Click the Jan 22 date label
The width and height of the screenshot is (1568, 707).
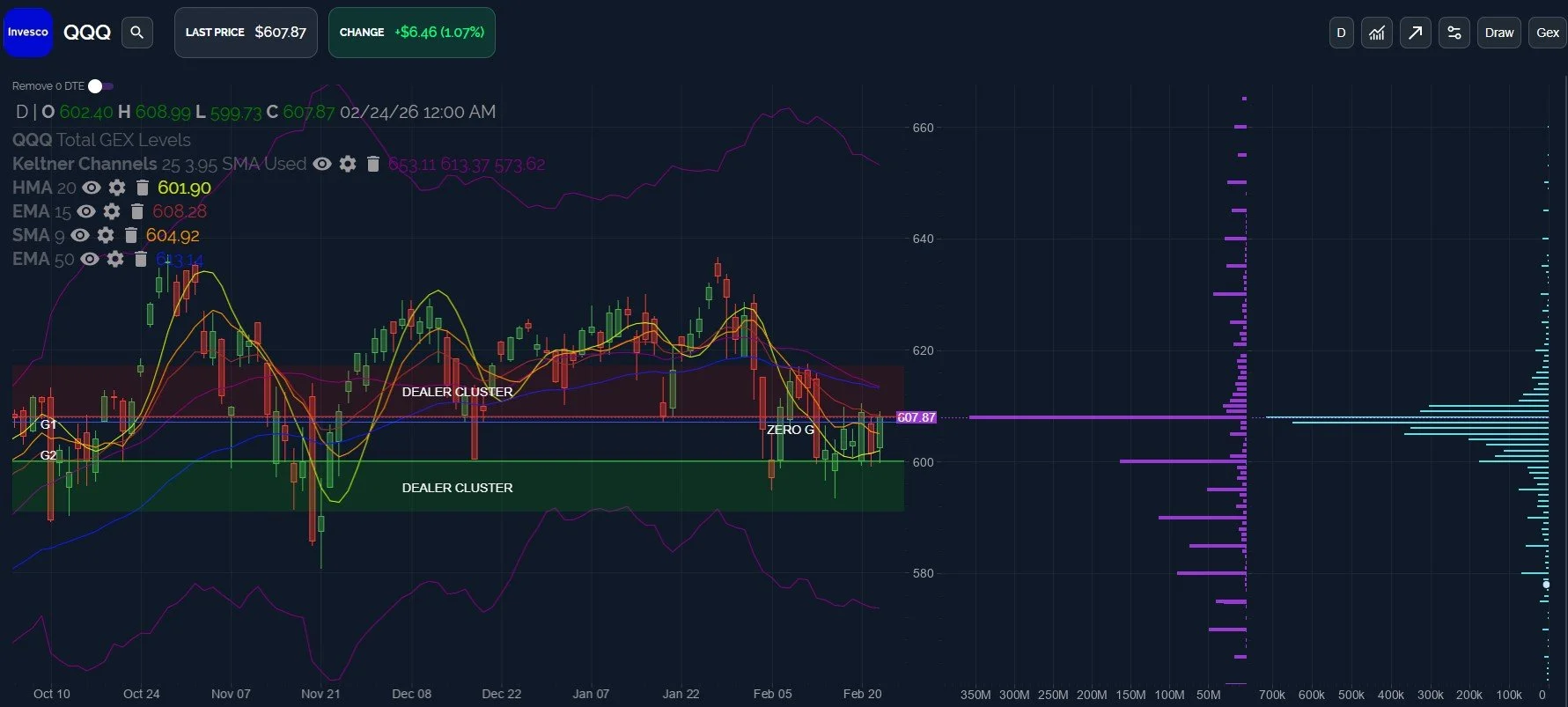tap(681, 694)
